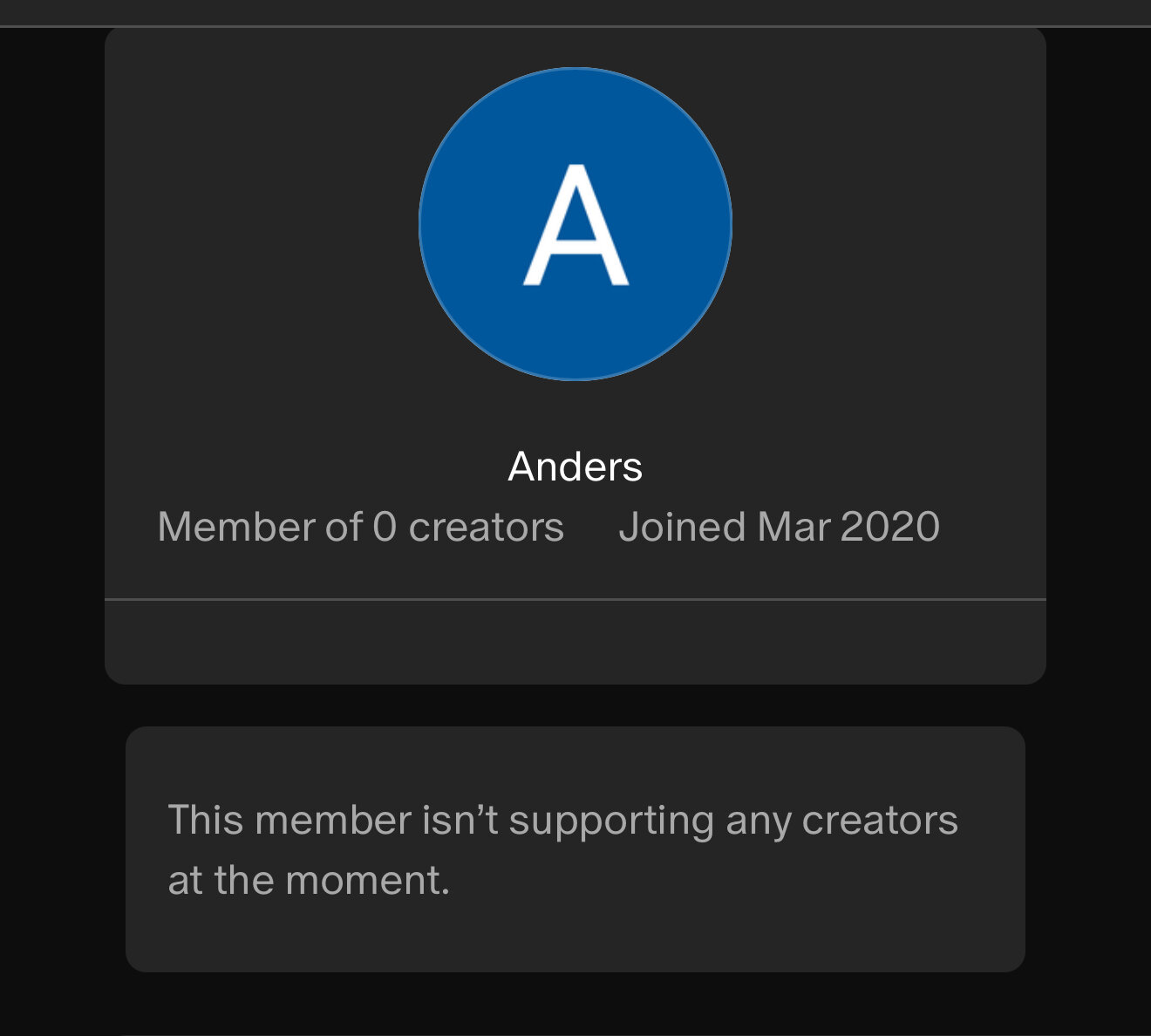
Task: Click the dark top bar above the profile card
Action: [575, 12]
